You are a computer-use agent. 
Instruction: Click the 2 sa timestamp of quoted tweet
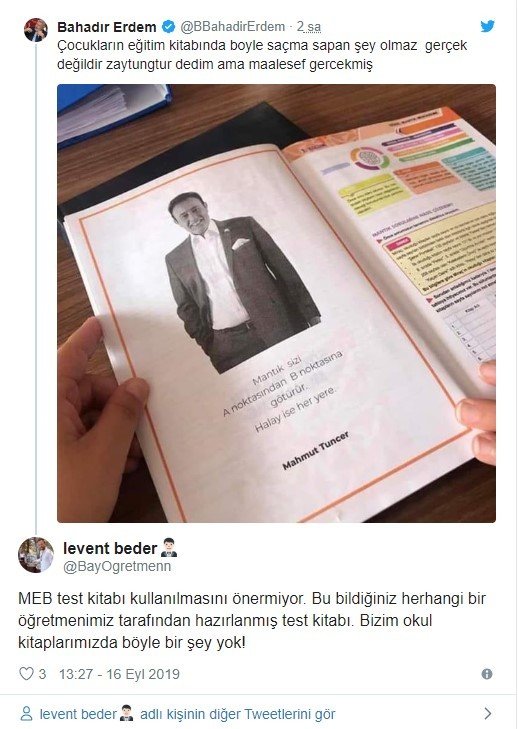pyautogui.click(x=309, y=27)
